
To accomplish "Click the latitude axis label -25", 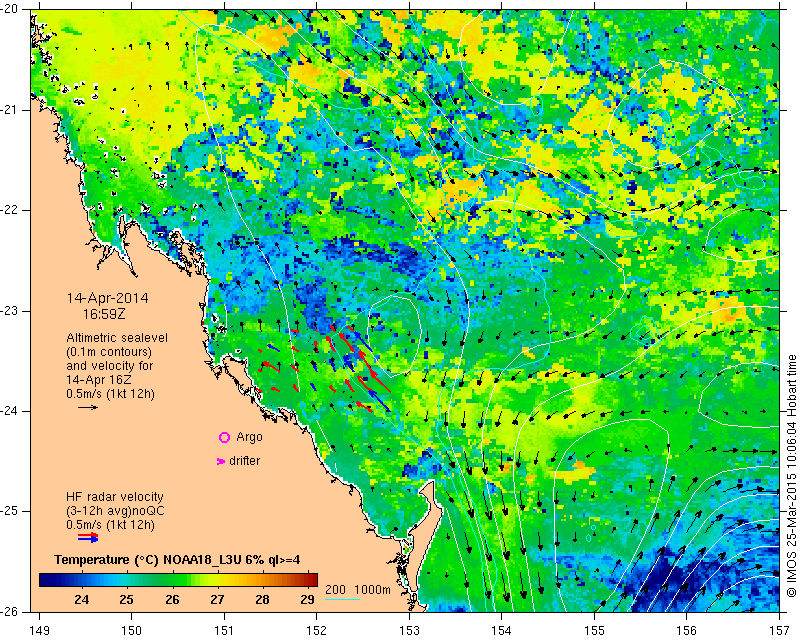I will (10, 511).
